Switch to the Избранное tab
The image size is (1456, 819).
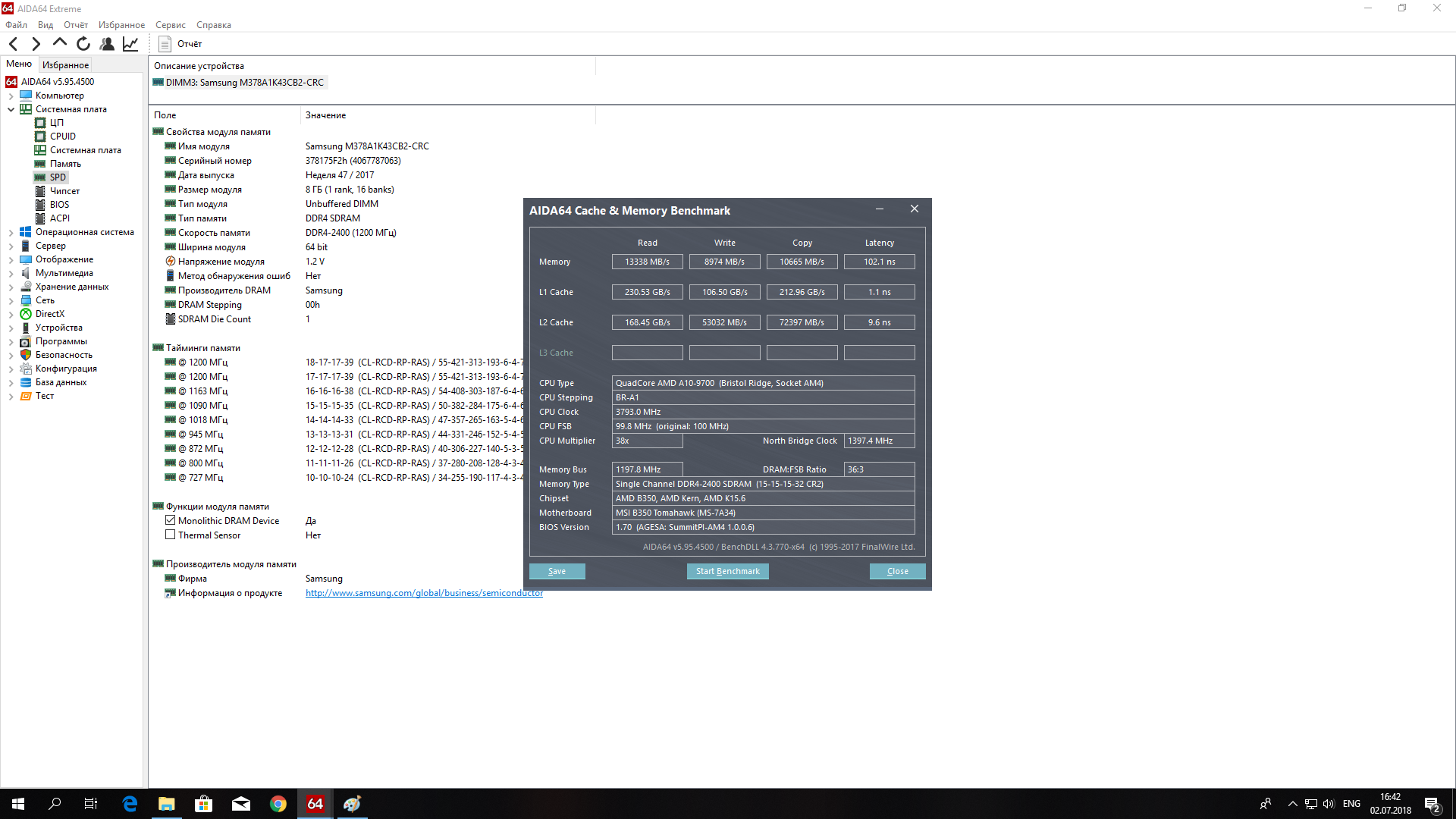pyautogui.click(x=65, y=65)
